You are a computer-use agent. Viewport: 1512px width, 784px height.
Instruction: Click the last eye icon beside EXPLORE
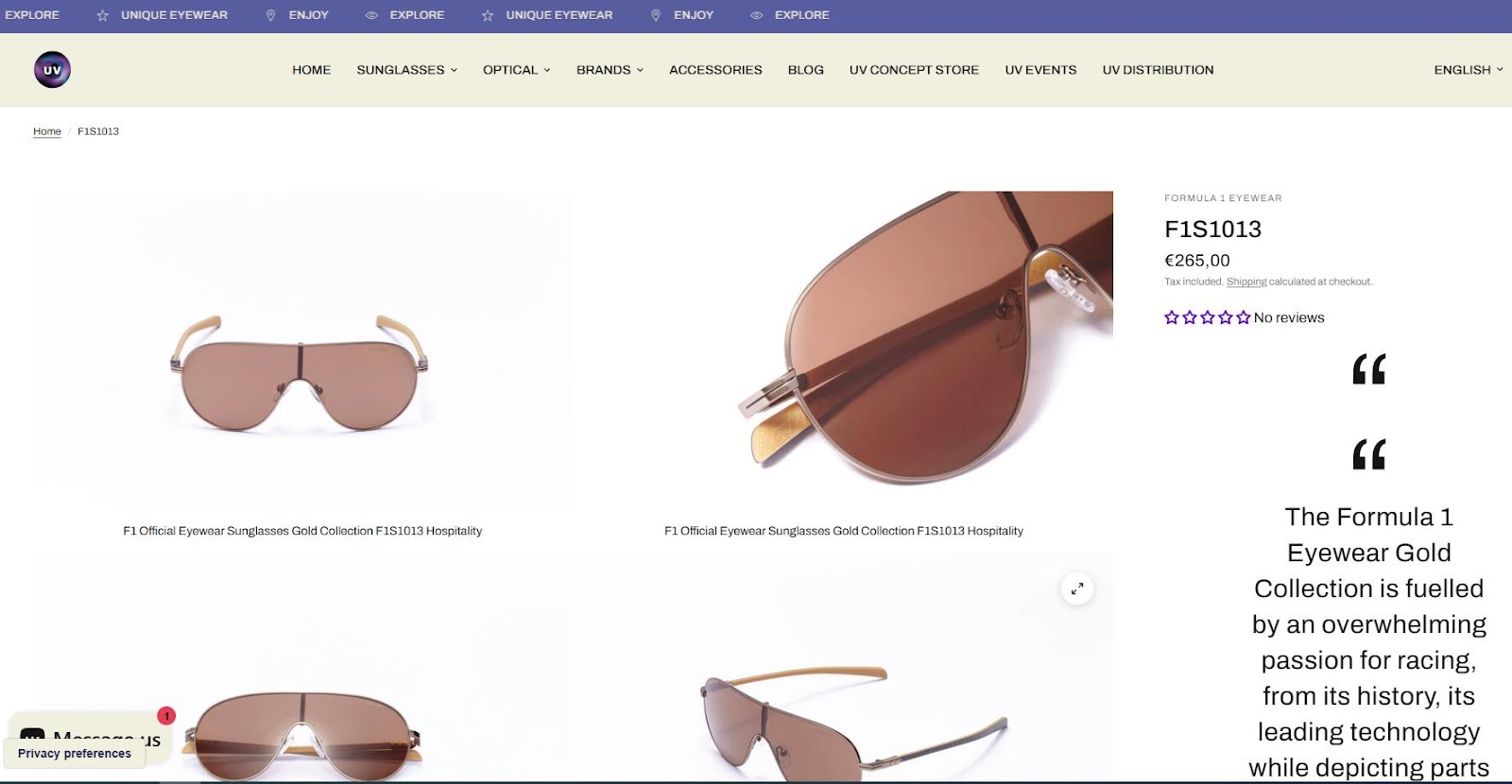click(x=756, y=15)
